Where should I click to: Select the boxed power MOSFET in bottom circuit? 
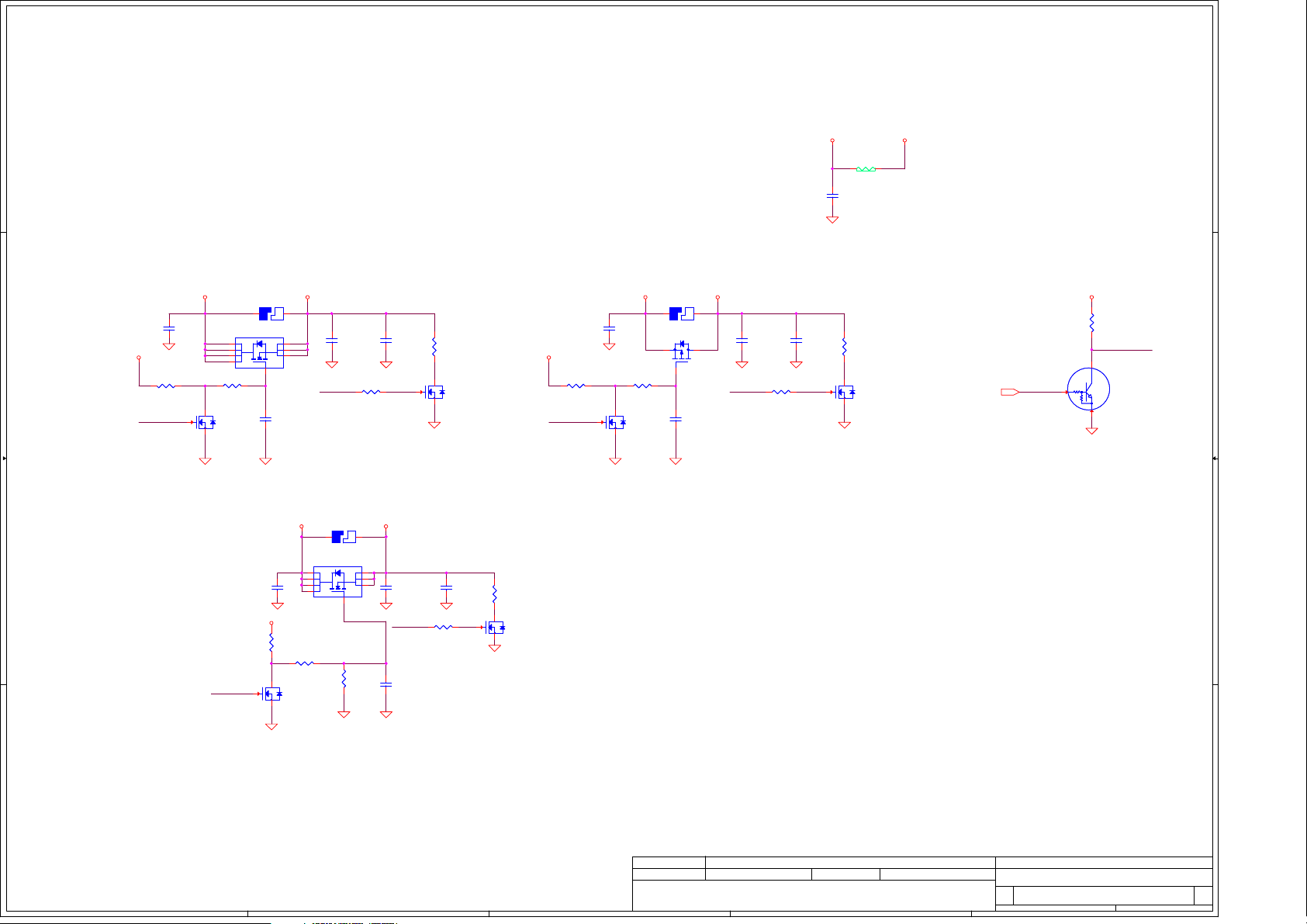(337, 582)
